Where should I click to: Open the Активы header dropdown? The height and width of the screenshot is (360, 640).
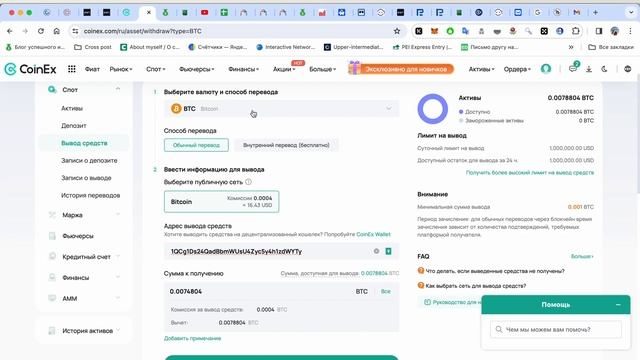[481, 69]
